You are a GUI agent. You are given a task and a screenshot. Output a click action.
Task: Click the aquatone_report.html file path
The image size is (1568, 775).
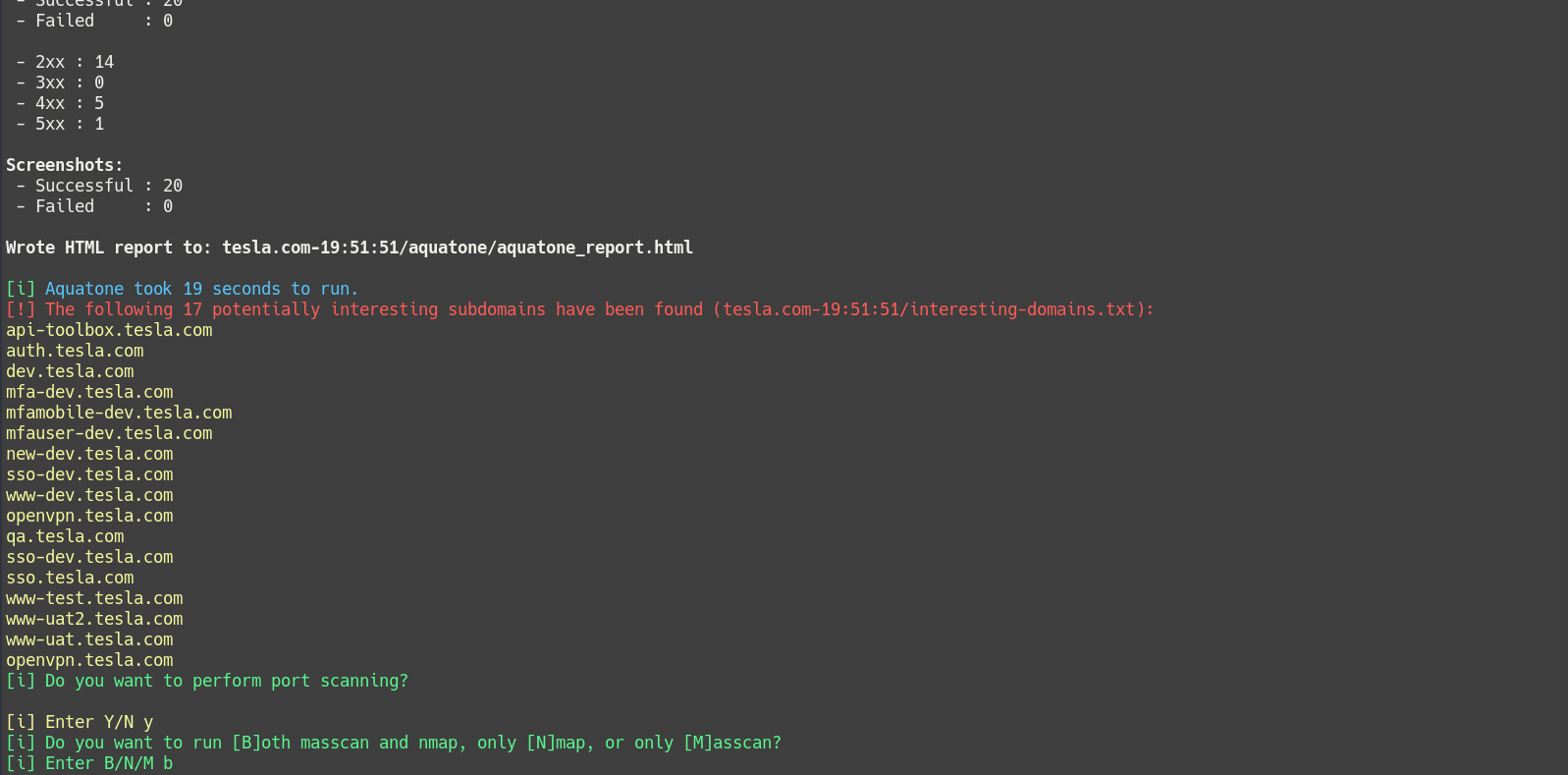coord(458,248)
